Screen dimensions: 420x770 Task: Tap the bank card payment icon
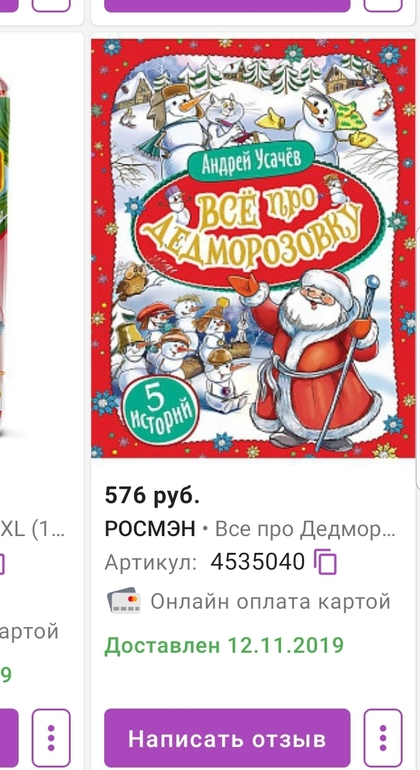[x=123, y=601]
